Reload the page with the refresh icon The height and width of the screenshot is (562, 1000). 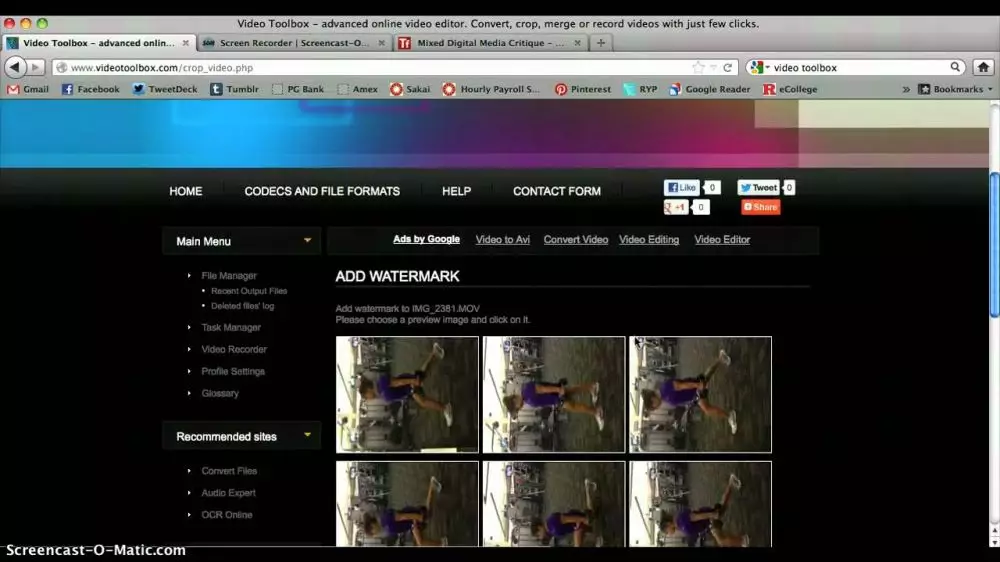pos(728,67)
